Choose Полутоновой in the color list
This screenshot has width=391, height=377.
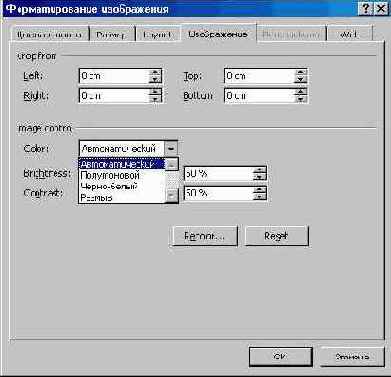[x=122, y=175]
